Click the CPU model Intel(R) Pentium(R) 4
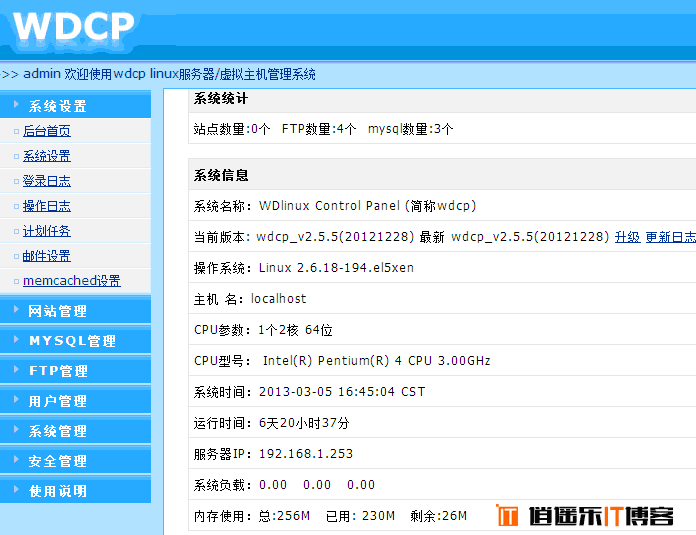 tap(376, 361)
